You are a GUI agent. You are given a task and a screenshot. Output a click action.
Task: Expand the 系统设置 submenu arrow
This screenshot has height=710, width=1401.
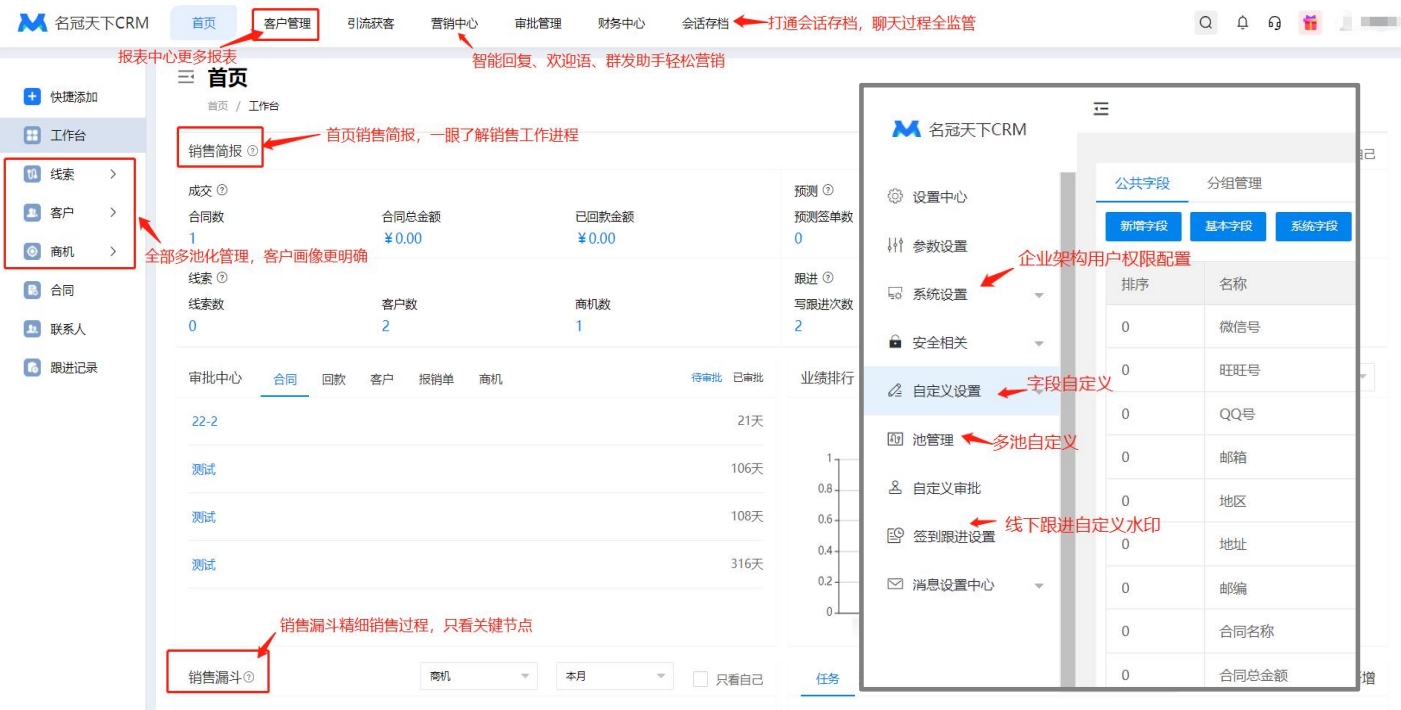pos(1039,296)
